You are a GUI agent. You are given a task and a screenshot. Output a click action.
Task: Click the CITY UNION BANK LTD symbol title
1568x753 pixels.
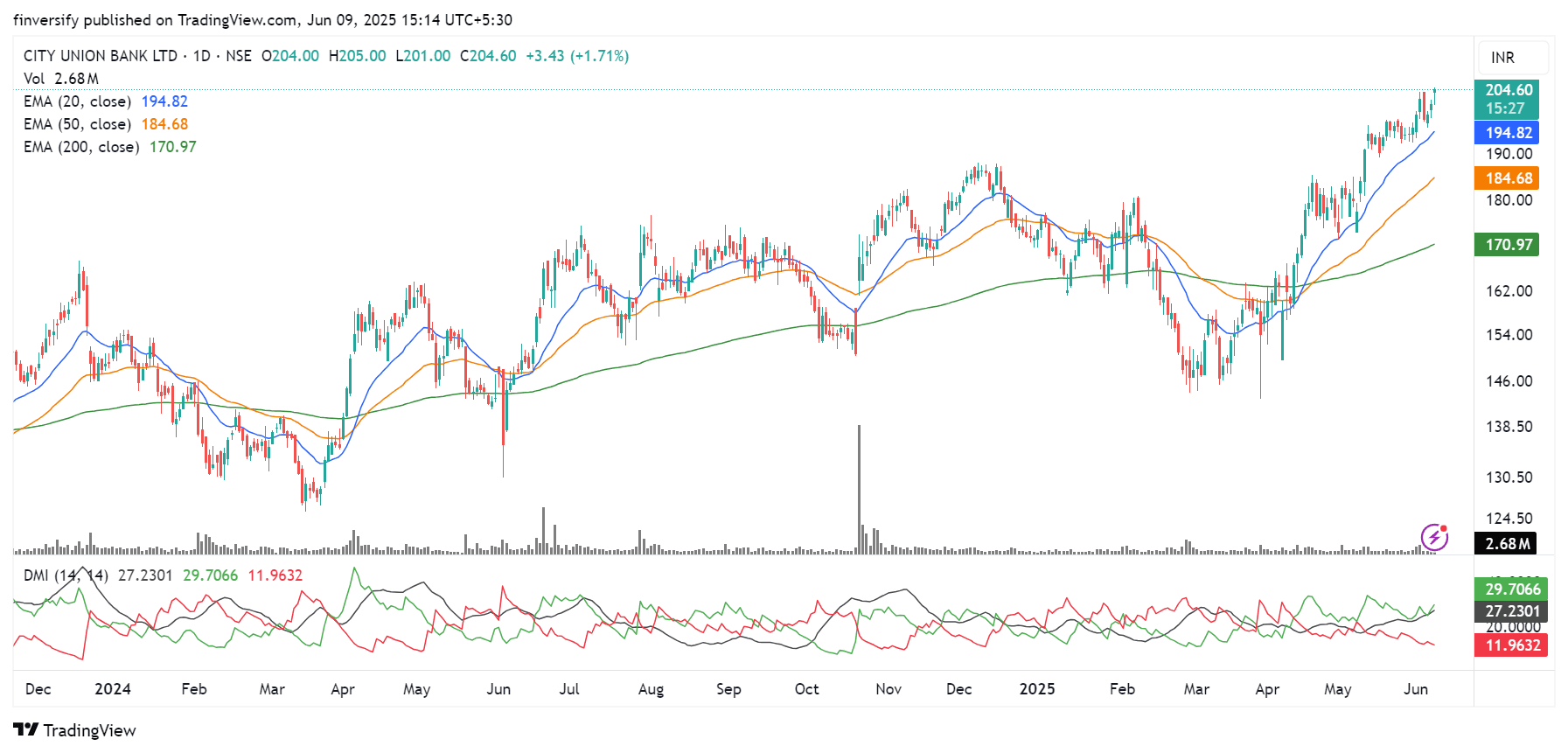click(x=101, y=56)
